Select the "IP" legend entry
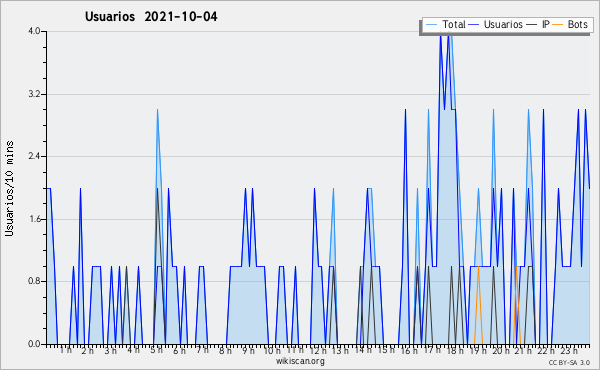The height and width of the screenshot is (370, 600). 545,24
